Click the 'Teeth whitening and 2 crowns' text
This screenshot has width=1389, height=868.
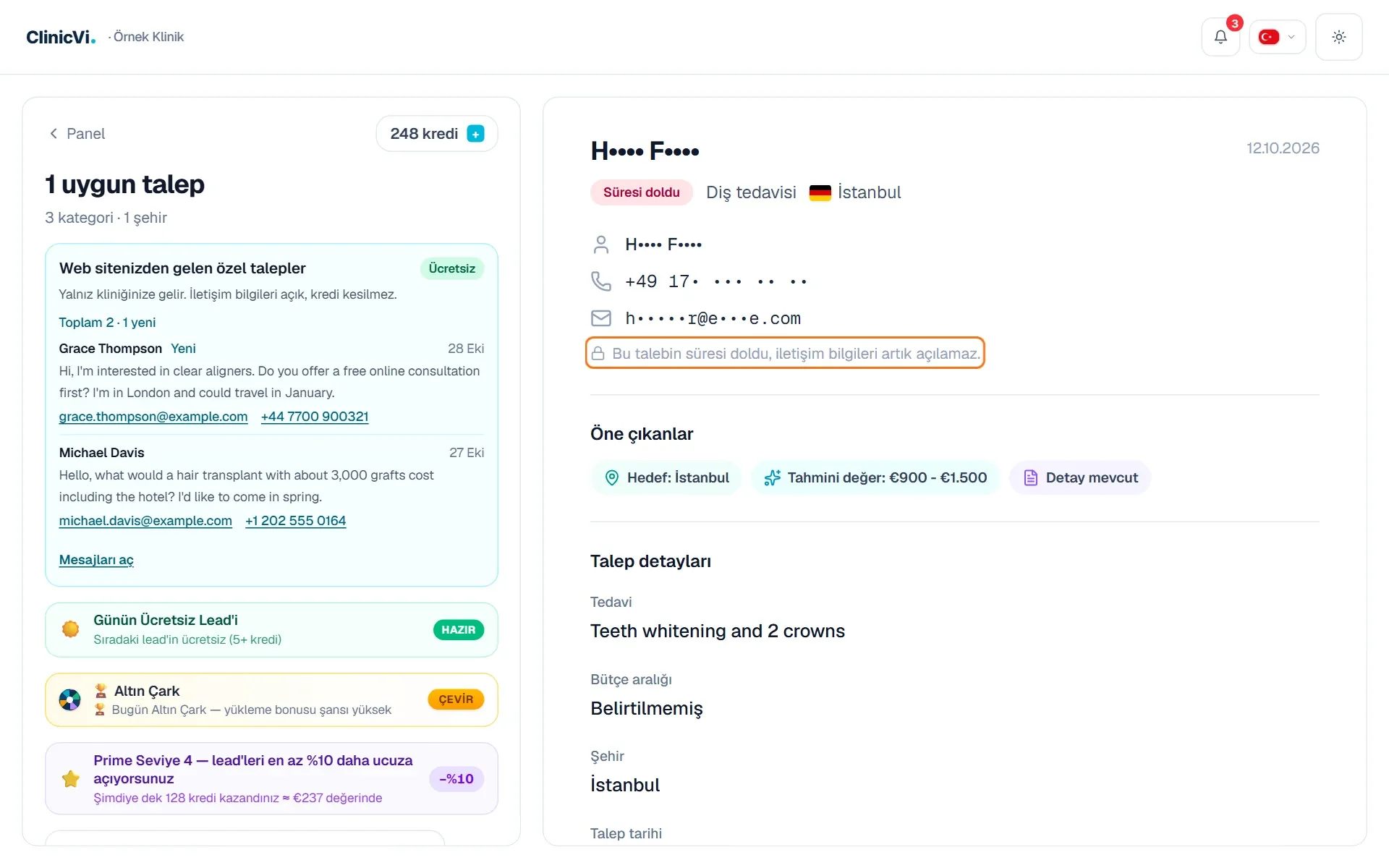[x=718, y=631]
